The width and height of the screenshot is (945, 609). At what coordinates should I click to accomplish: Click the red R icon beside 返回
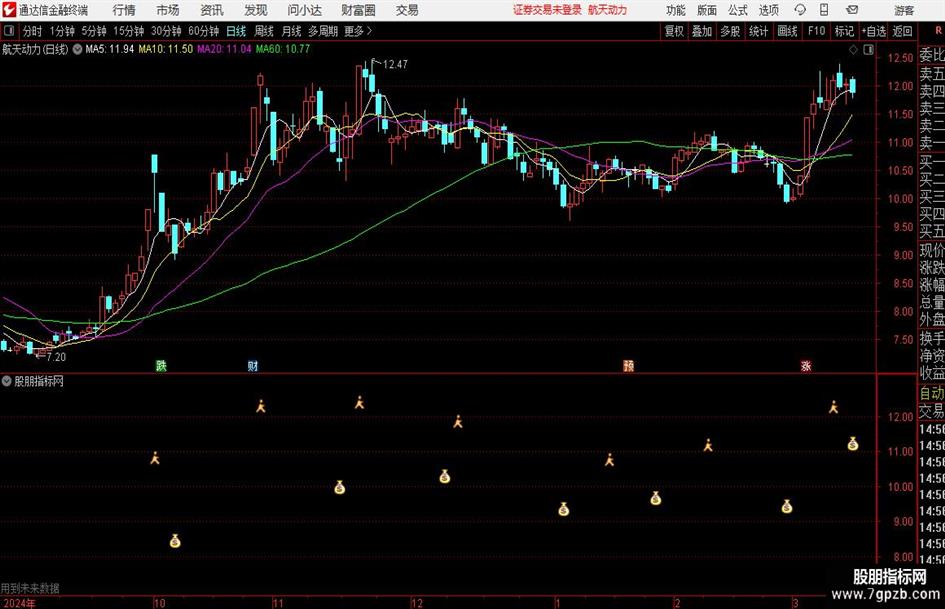point(938,31)
